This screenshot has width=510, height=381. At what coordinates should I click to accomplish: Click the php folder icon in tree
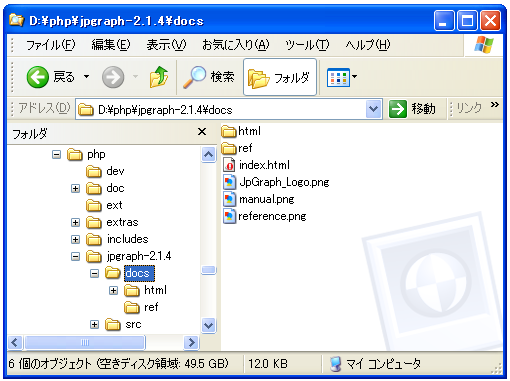(x=75, y=155)
